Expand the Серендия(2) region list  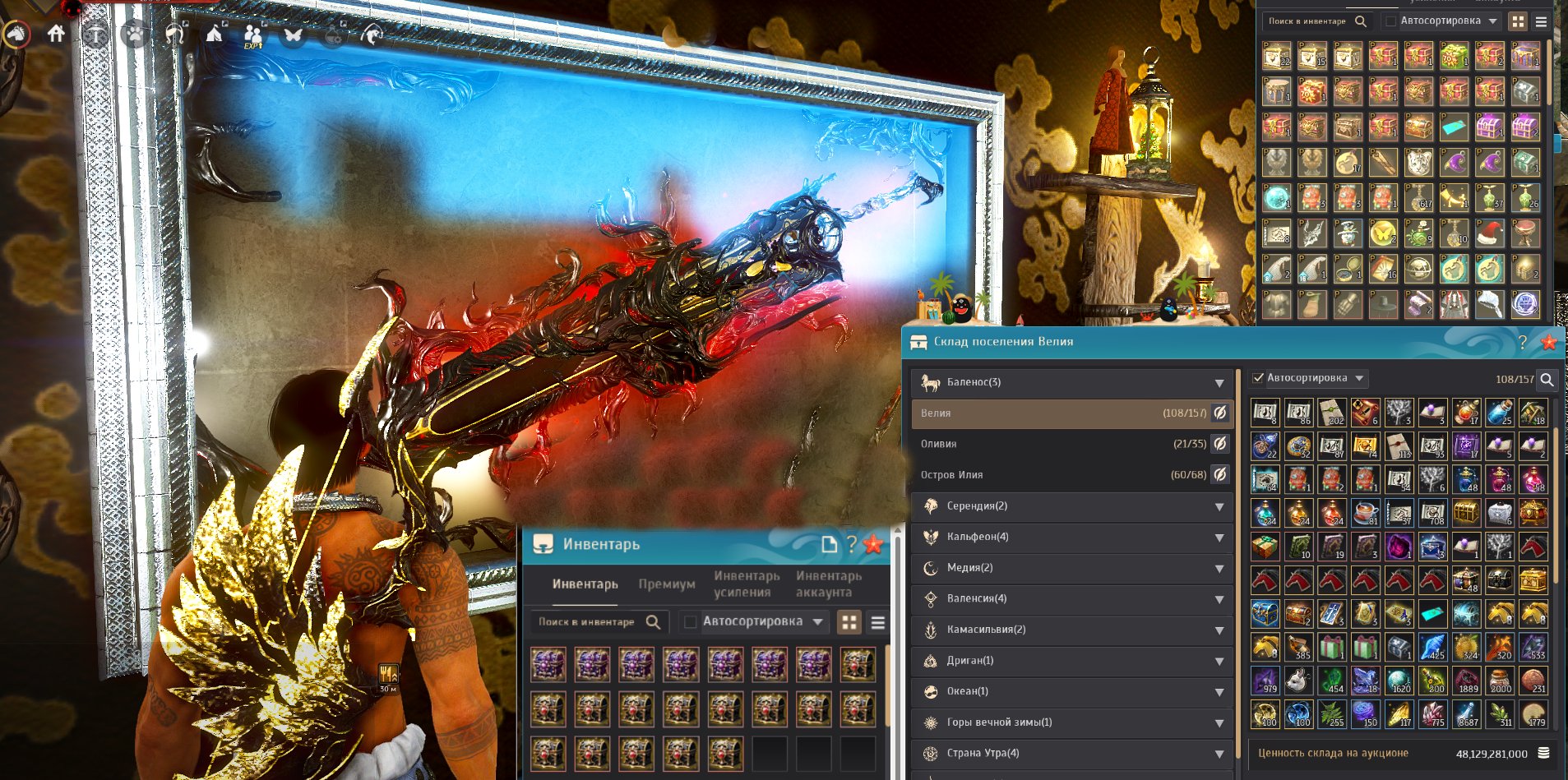[x=1071, y=506]
